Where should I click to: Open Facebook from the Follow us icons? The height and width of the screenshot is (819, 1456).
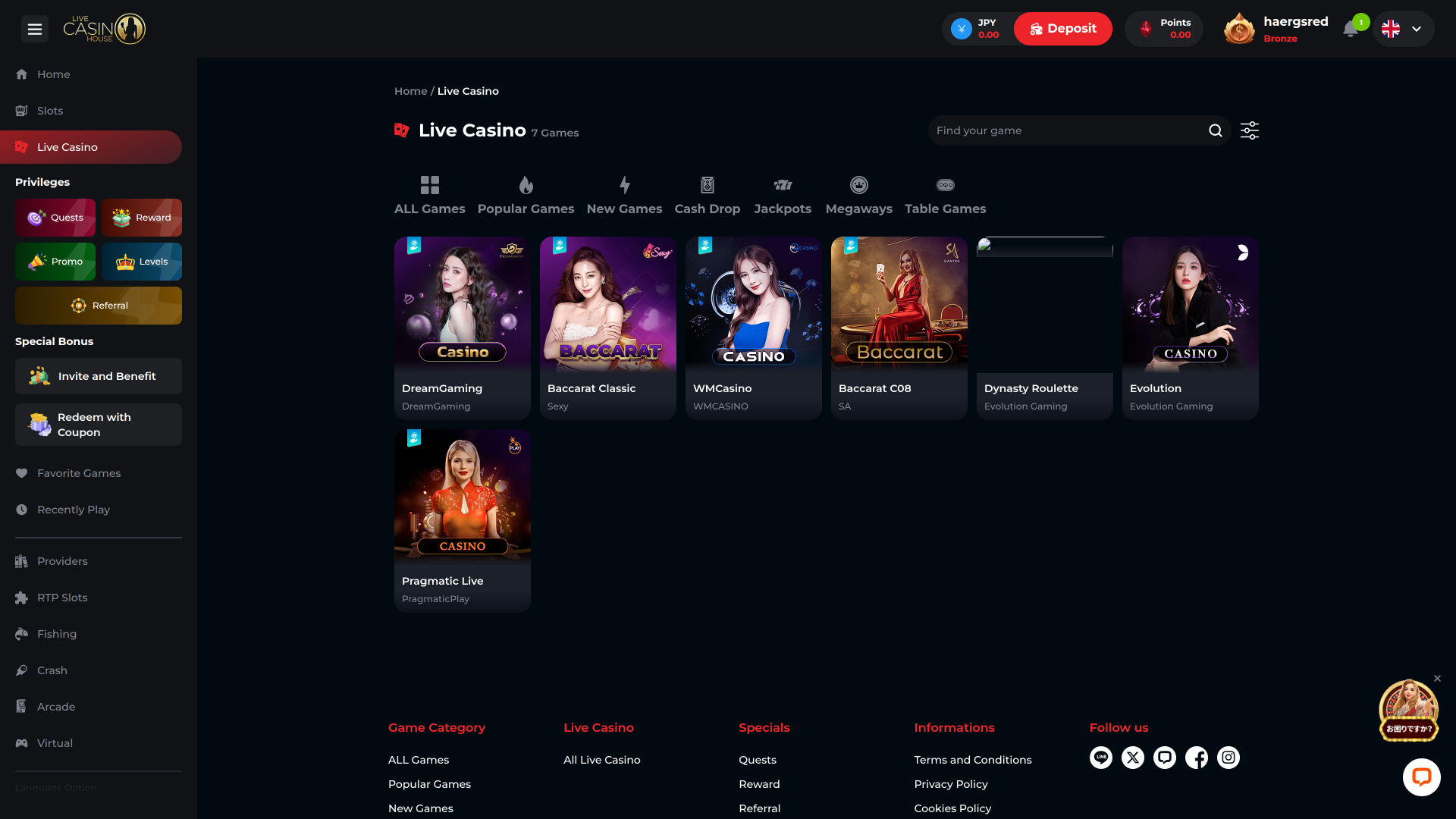(x=1197, y=757)
